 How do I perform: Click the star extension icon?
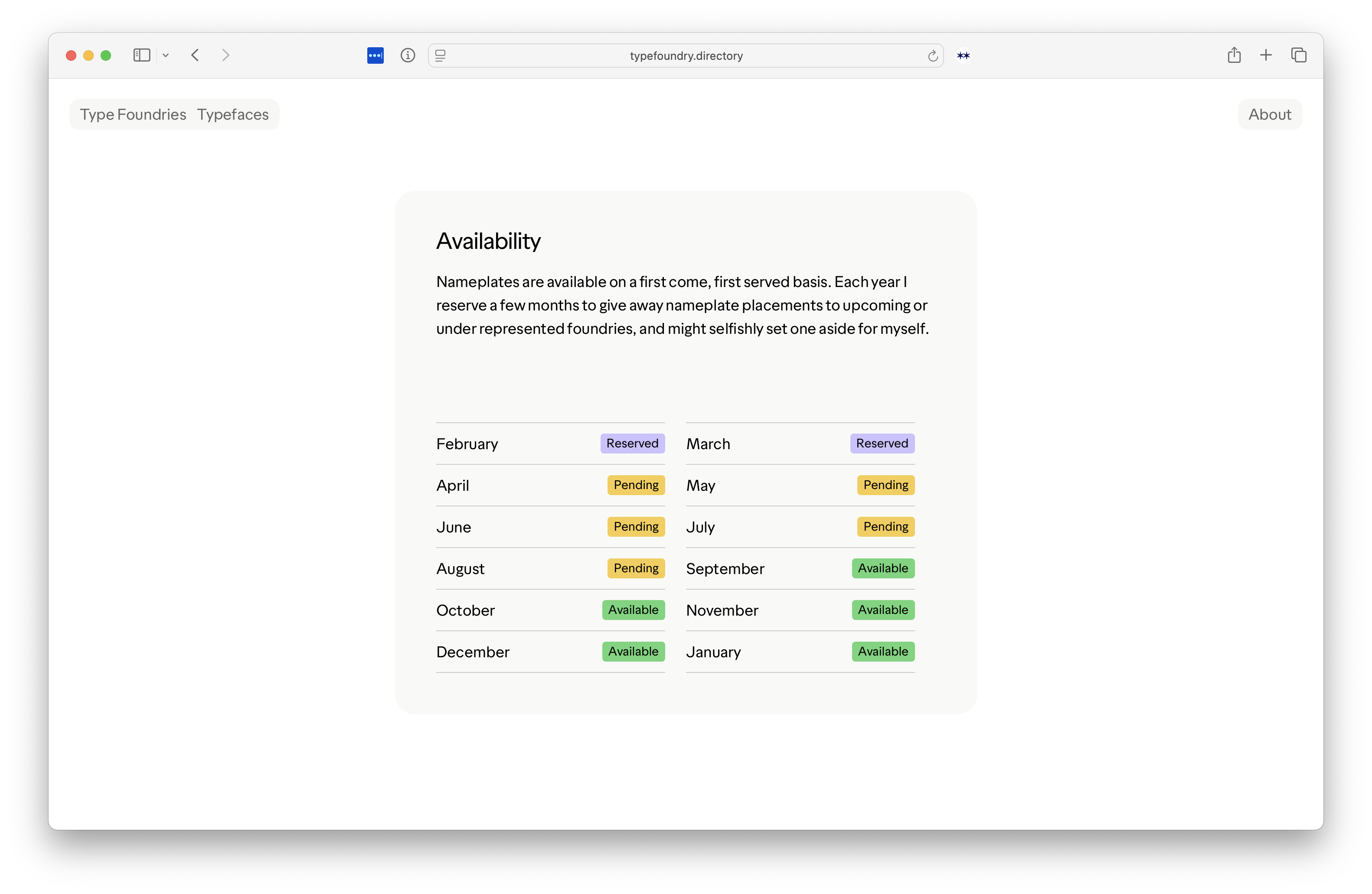pyautogui.click(x=963, y=55)
